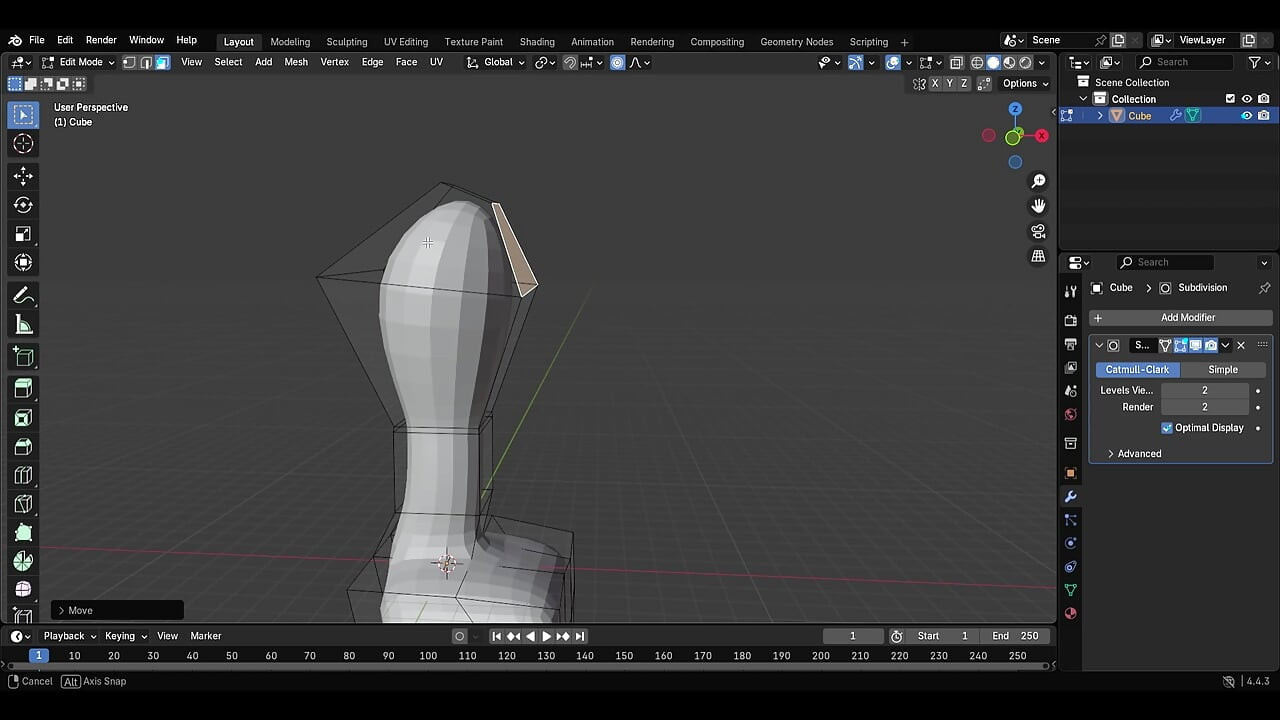Select the Knife tool
The image size is (1280, 720).
(23, 505)
